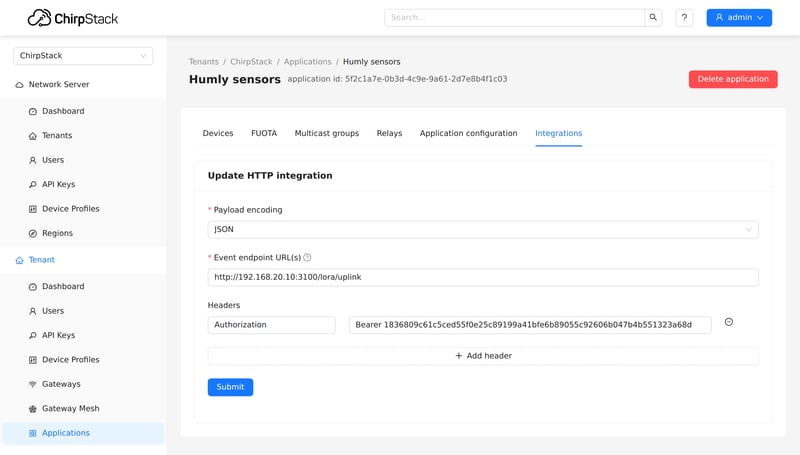Viewport: 800px width, 455px height.
Task: Click the Applications grid icon
Action: [33, 433]
